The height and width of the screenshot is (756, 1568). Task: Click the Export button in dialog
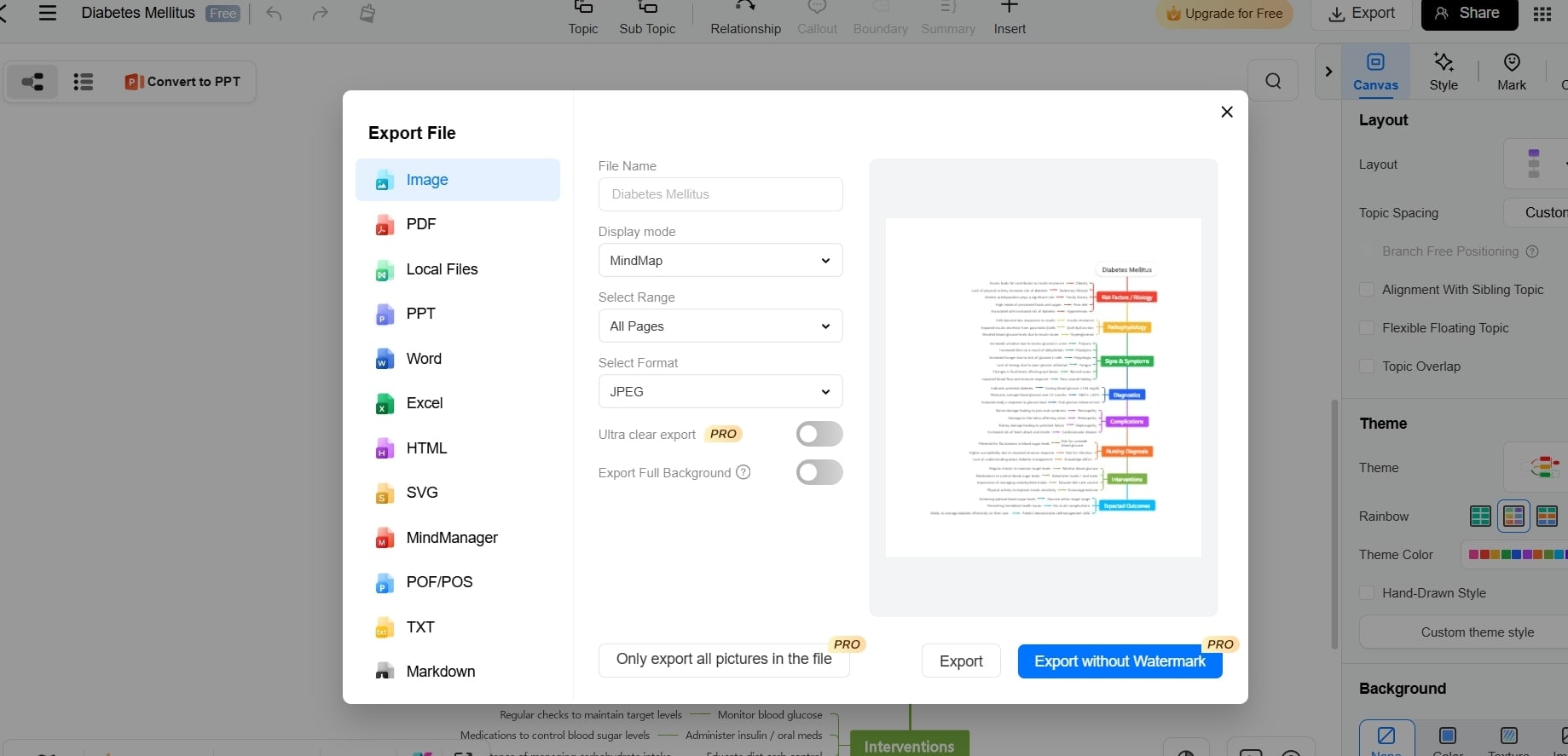(961, 661)
